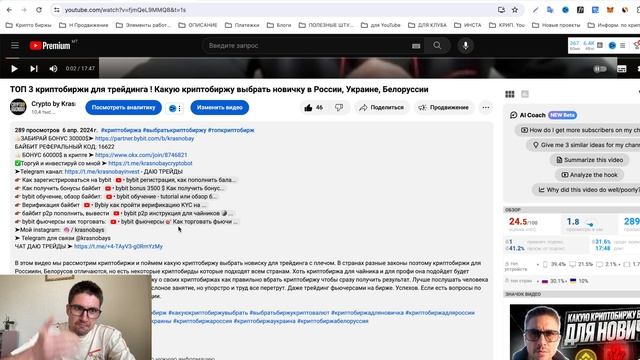This screenshot has height=360, width=640.
Task: Click the Поделиться share button
Action: tap(382, 108)
